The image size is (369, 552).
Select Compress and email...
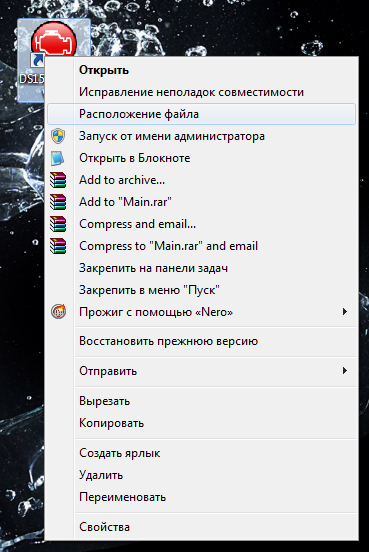pos(201,224)
